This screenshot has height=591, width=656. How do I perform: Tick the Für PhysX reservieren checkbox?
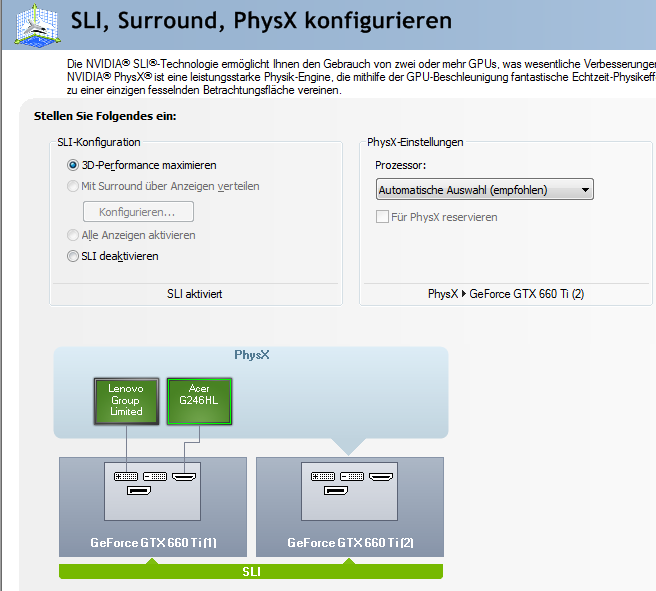[382, 217]
